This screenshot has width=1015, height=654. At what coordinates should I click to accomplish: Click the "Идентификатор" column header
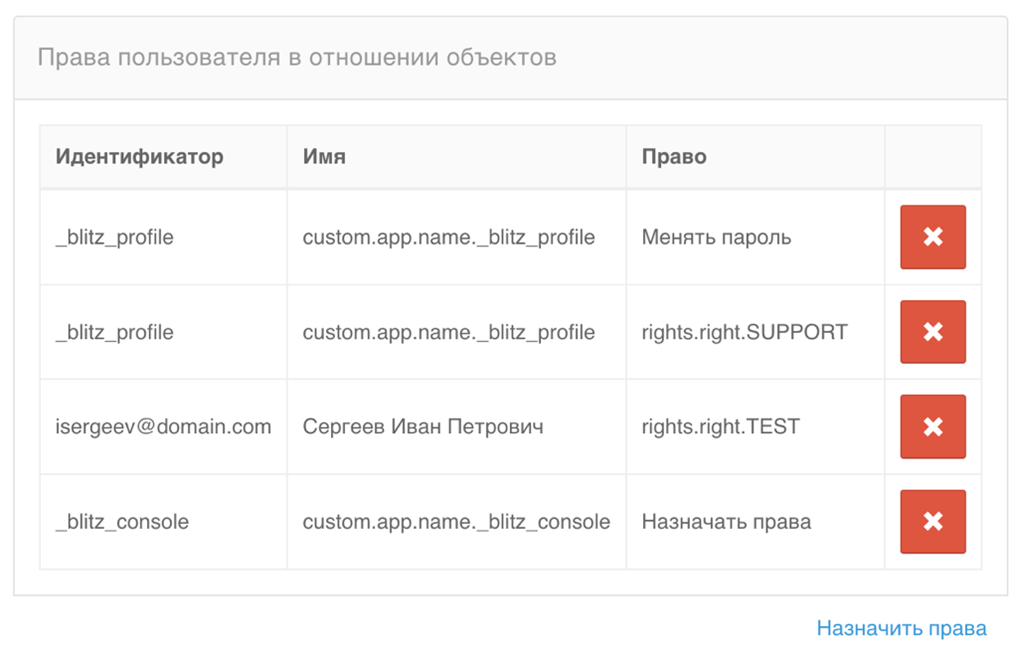pos(139,157)
